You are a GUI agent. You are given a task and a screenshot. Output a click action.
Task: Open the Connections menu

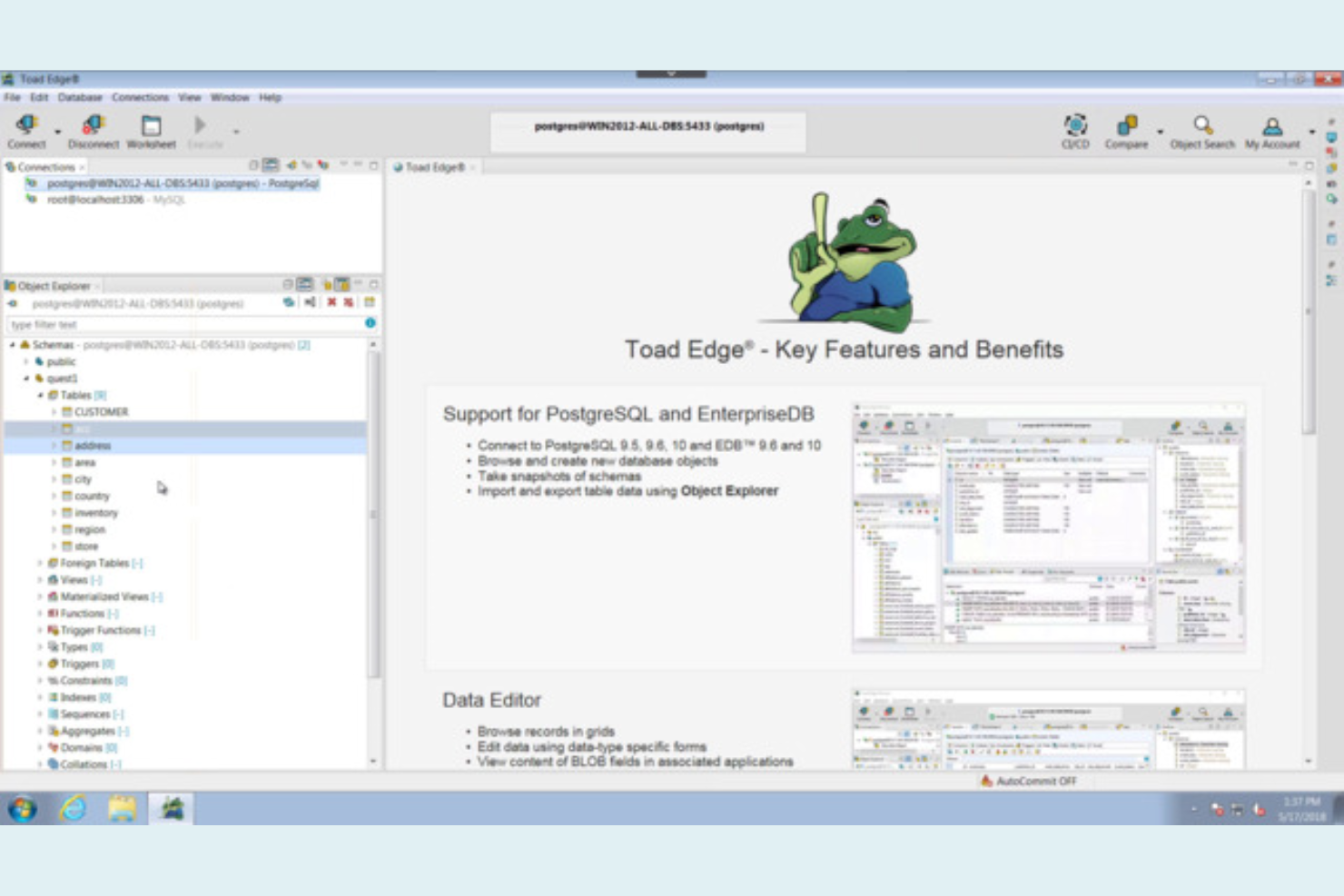(x=140, y=97)
